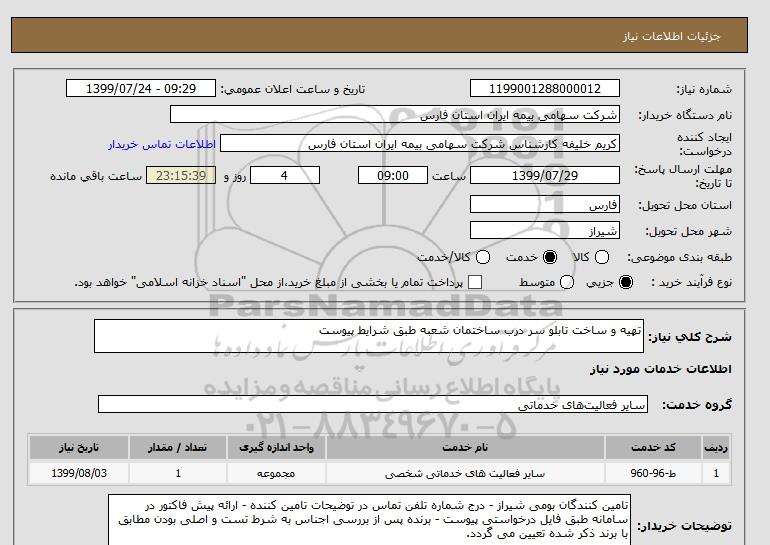Select the کالا/خدمت radio button
Viewport: 770px width, 545px height.
pos(483,257)
